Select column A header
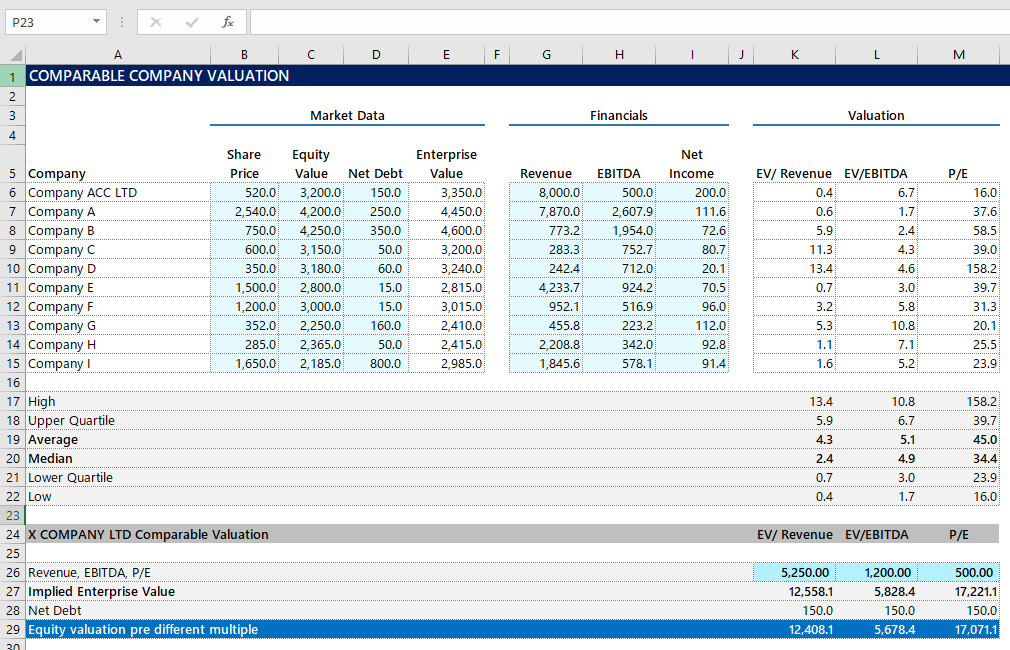 click(117, 55)
